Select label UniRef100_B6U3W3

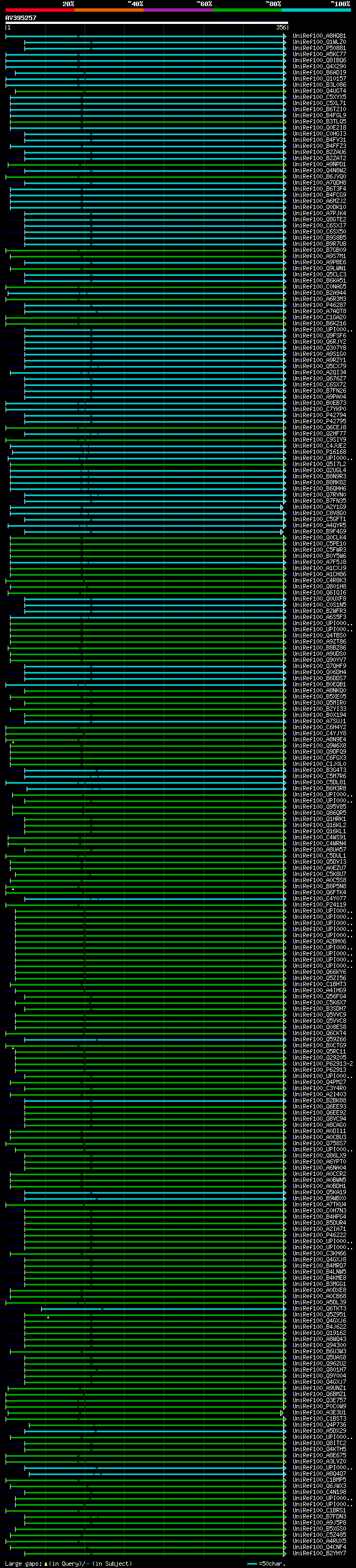click(319, 1351)
